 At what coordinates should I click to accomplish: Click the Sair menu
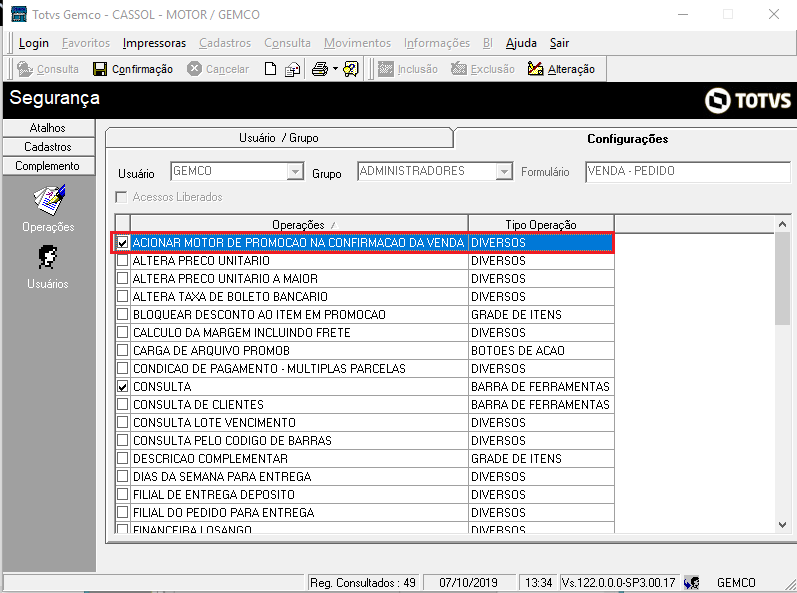point(559,43)
